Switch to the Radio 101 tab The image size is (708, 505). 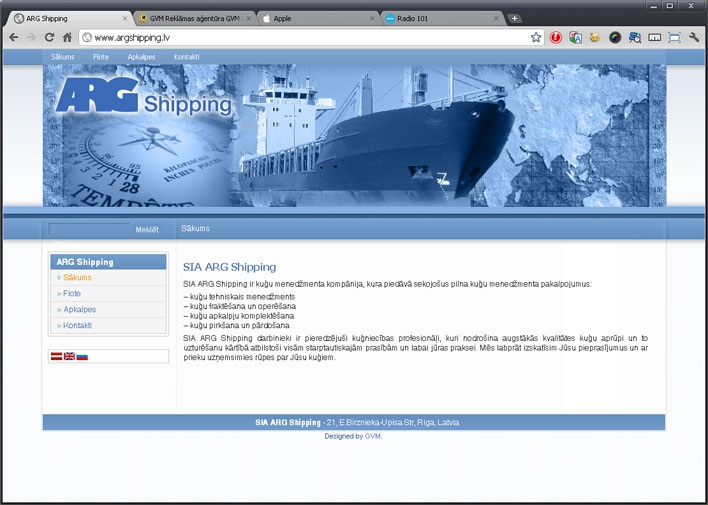[x=442, y=19]
